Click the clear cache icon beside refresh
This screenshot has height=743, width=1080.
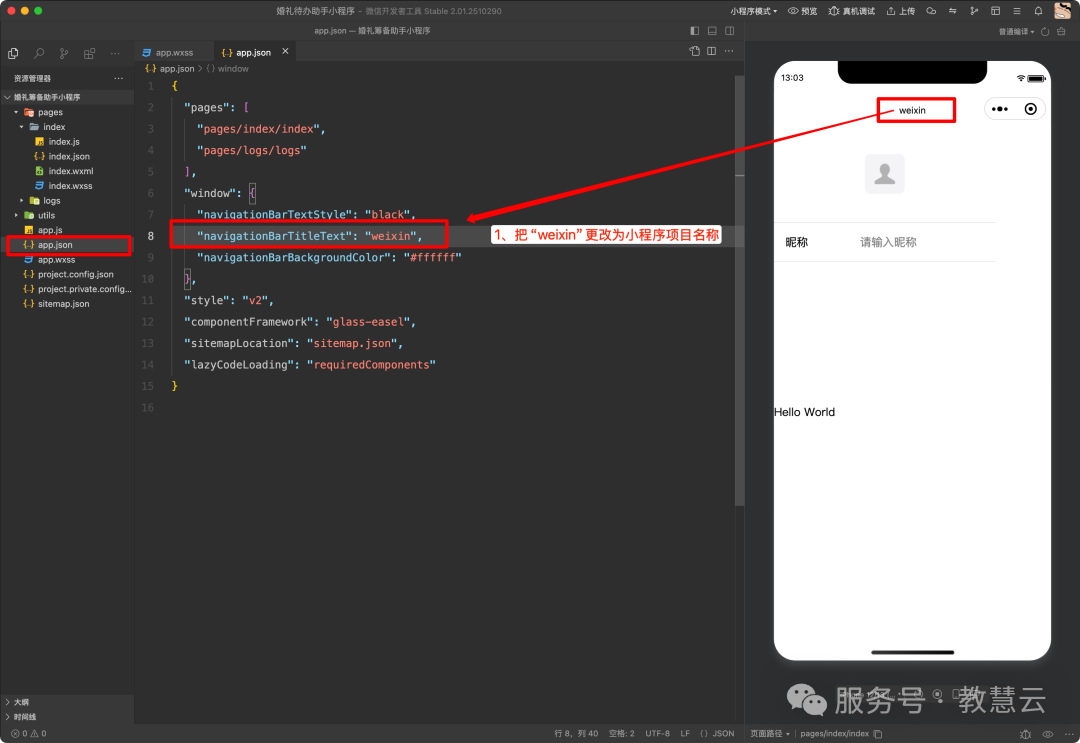click(1061, 32)
